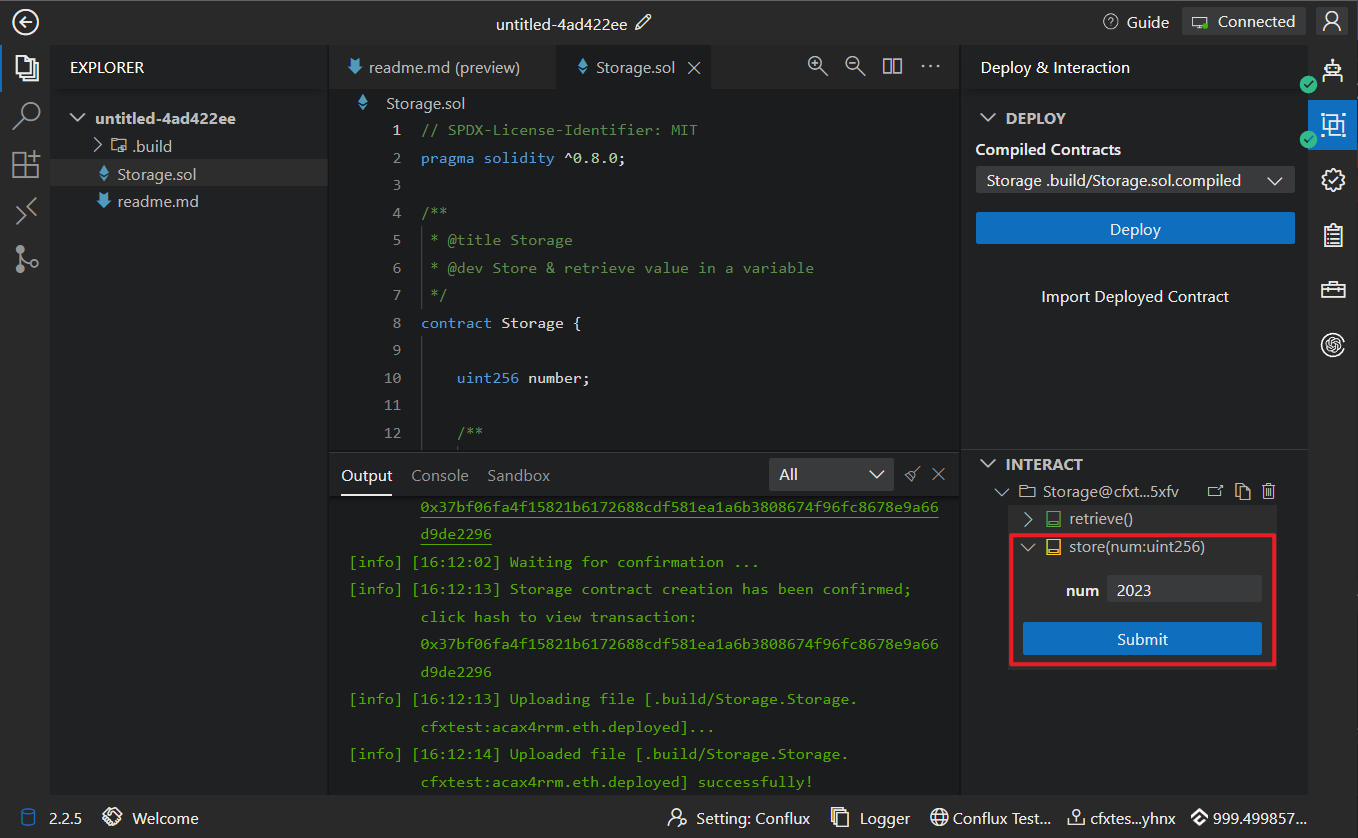Open the Compiled Contracts dropdown
Image resolution: width=1358 pixels, height=838 pixels.
coord(1135,180)
